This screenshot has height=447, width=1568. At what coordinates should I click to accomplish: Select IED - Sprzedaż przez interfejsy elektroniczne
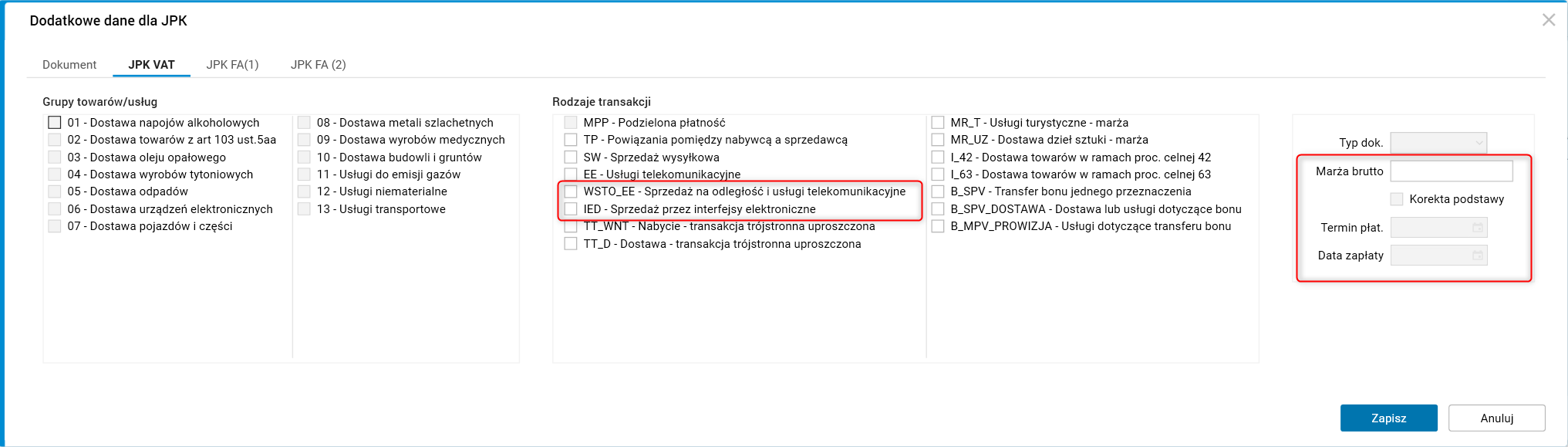[x=571, y=209]
